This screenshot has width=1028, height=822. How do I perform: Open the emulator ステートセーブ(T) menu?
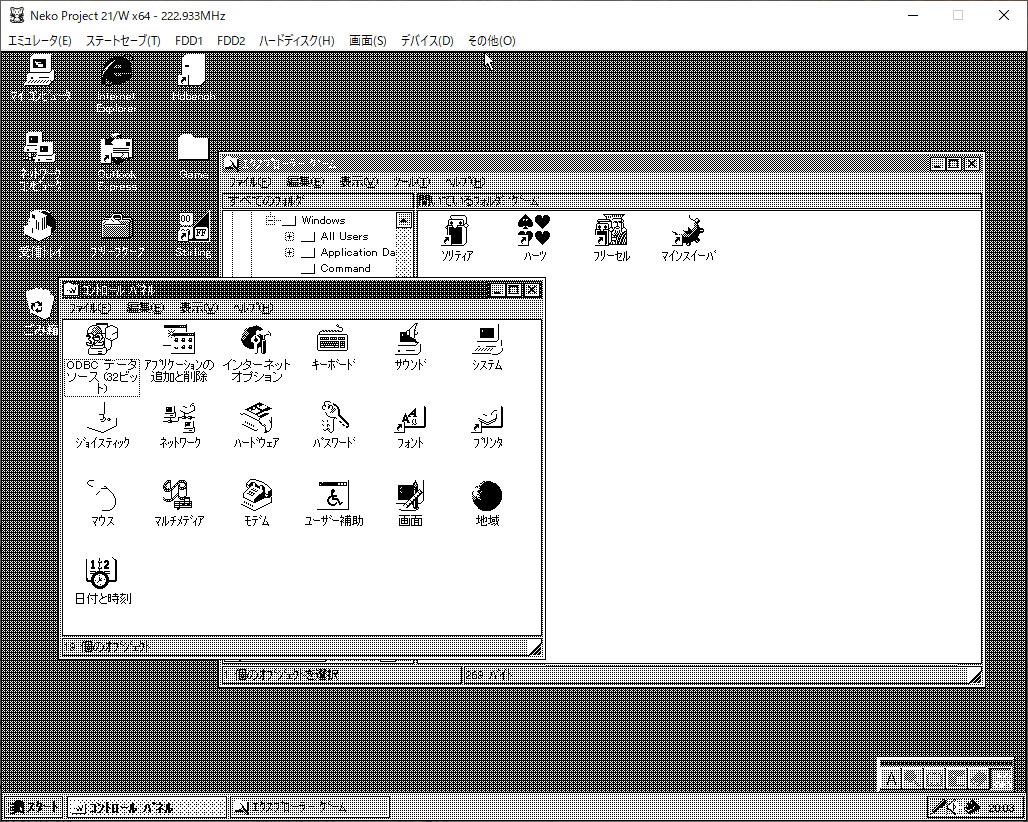(123, 41)
